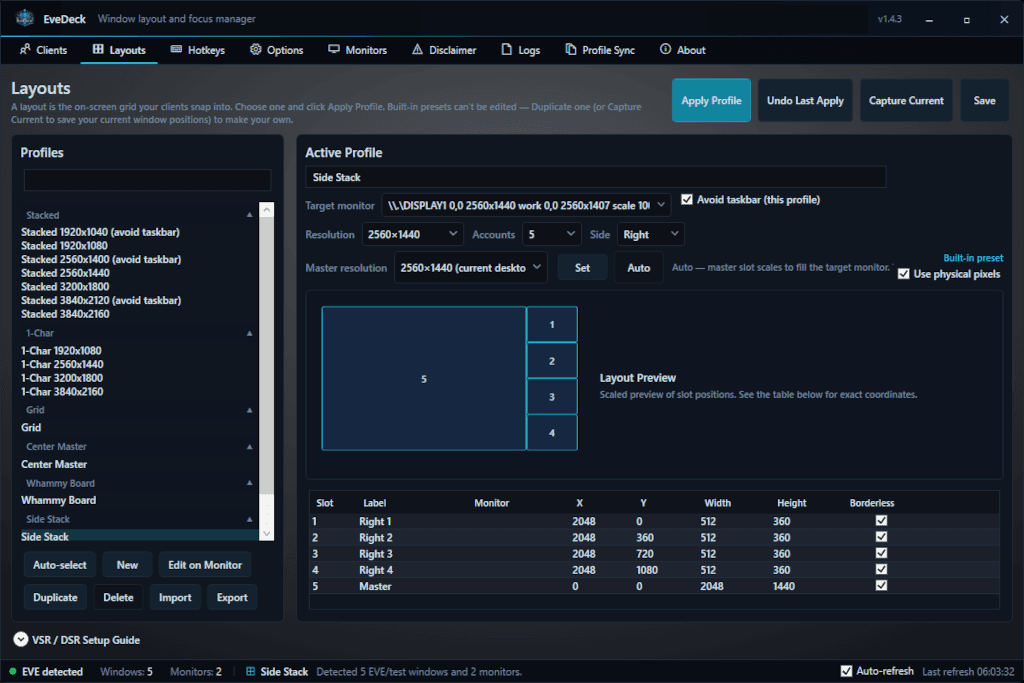
Task: Click the Width column header
Action: point(717,503)
